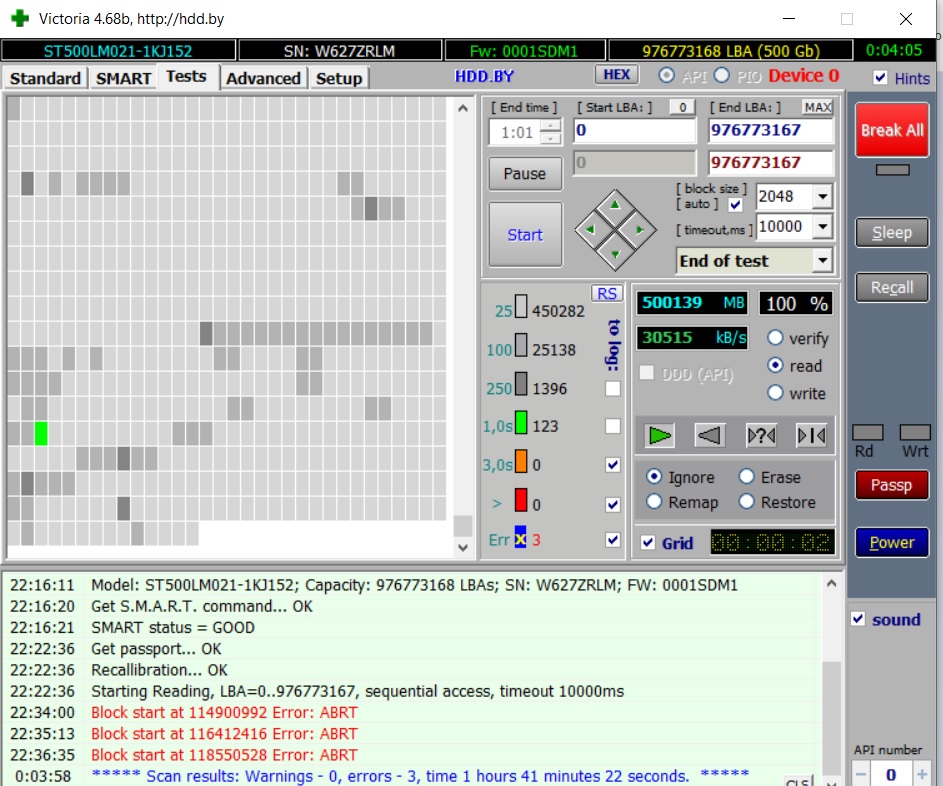Switch to the SMART tab

pos(123,78)
